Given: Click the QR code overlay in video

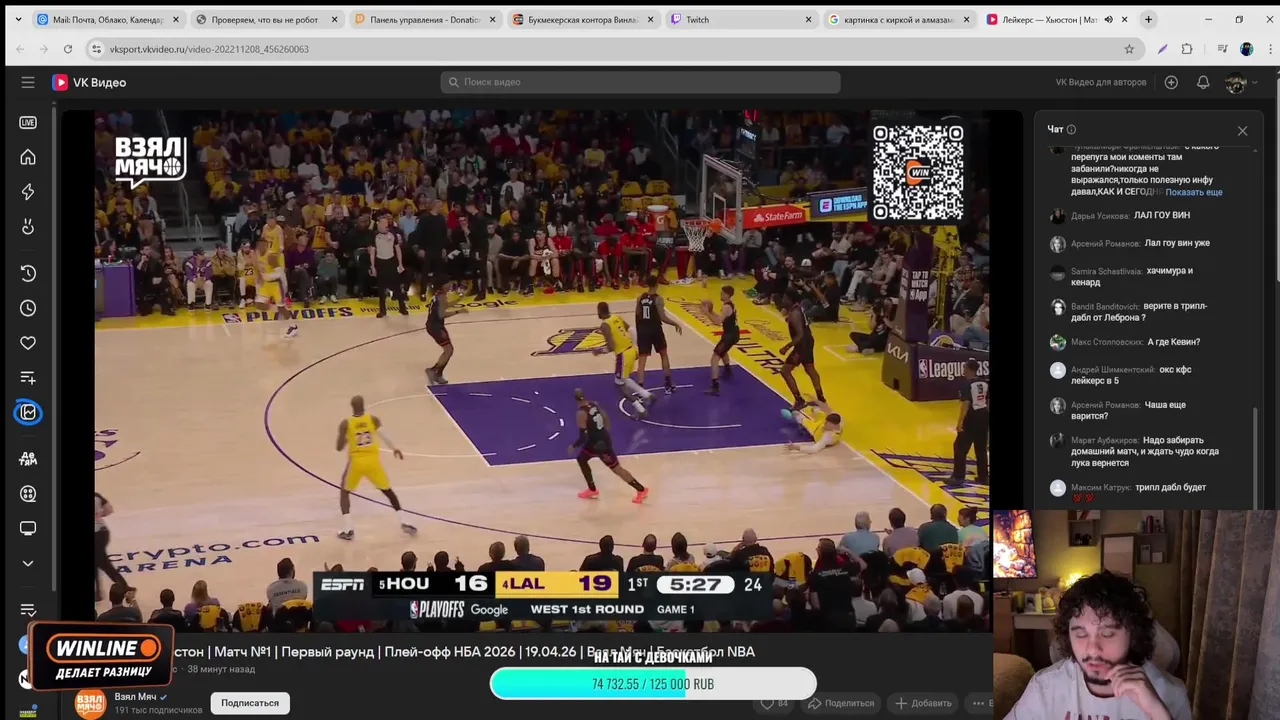Looking at the screenshot, I should click(918, 172).
